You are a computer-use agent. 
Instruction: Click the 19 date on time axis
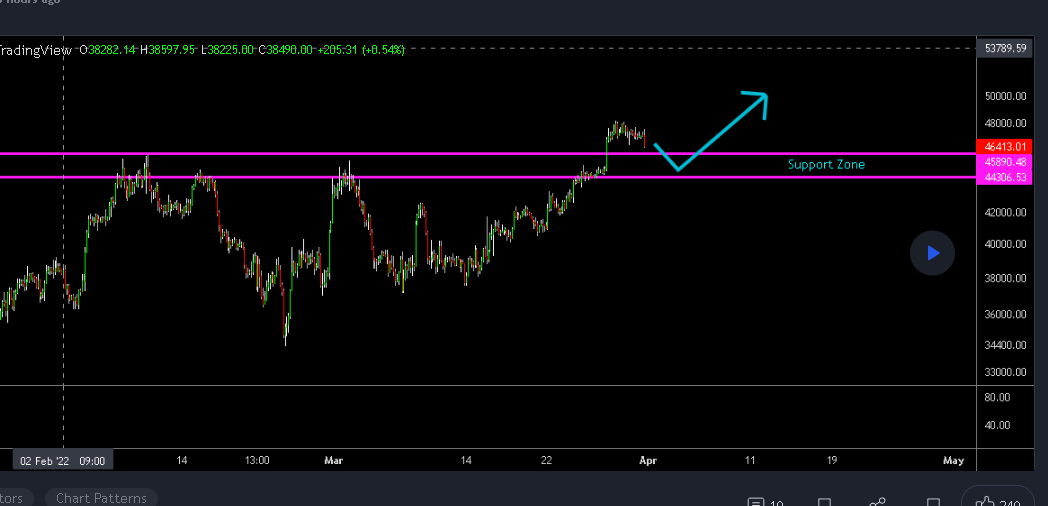tap(831, 461)
